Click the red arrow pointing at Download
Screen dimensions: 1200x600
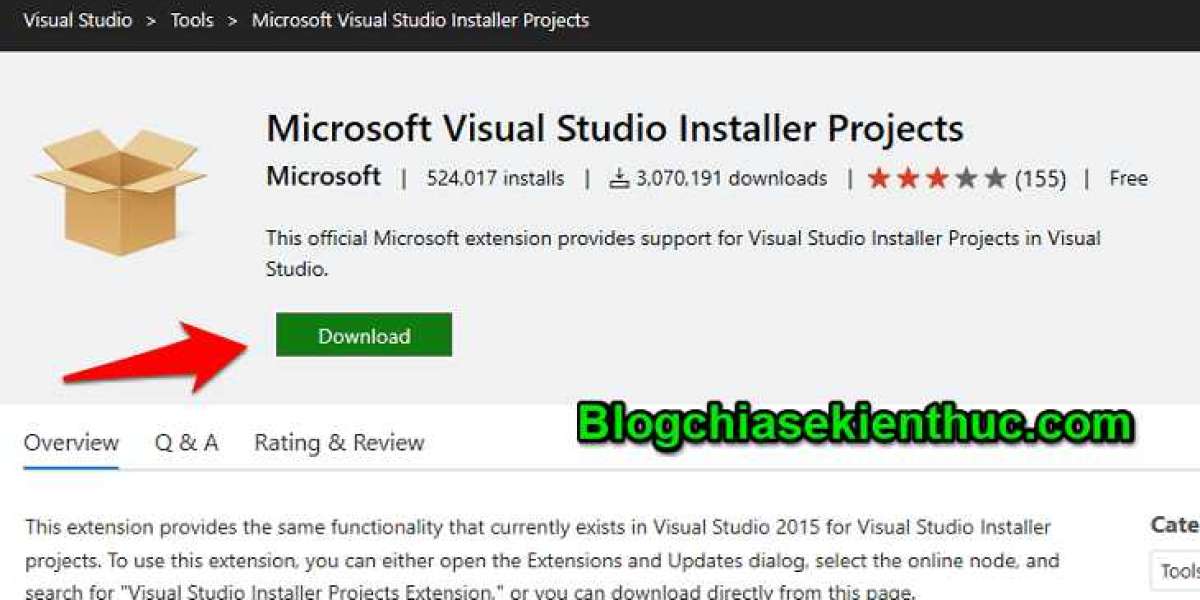[x=160, y=355]
